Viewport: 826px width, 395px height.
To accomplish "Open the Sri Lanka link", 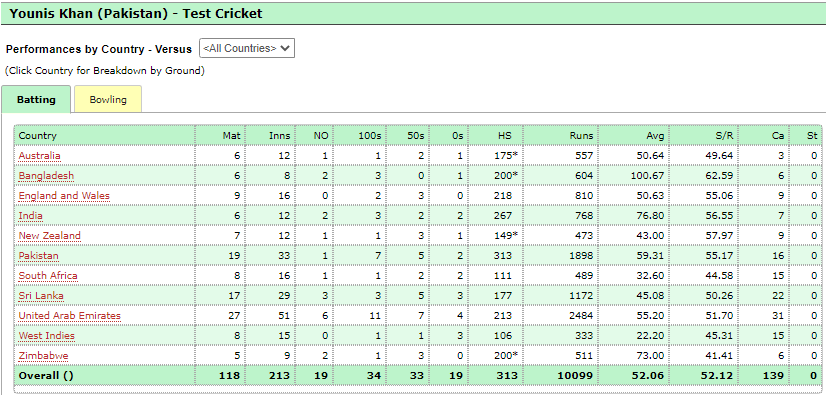I will (41, 296).
